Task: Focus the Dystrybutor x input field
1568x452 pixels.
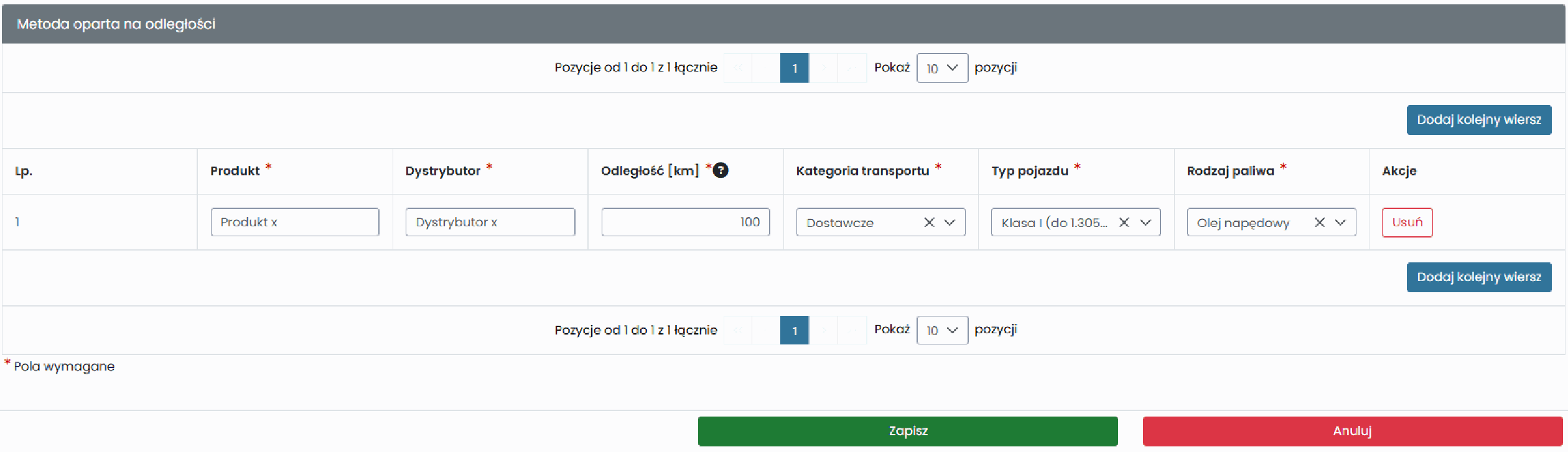Action: click(490, 222)
